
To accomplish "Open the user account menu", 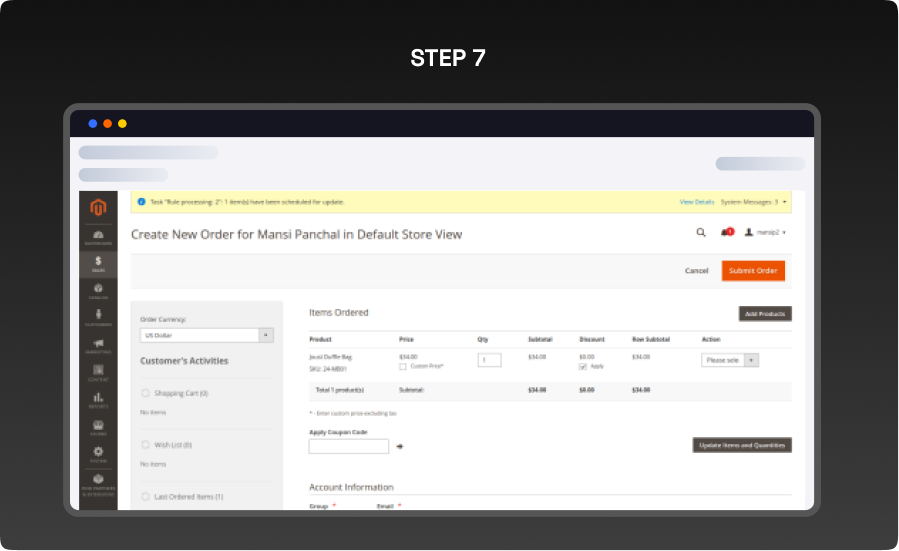I will 765,232.
